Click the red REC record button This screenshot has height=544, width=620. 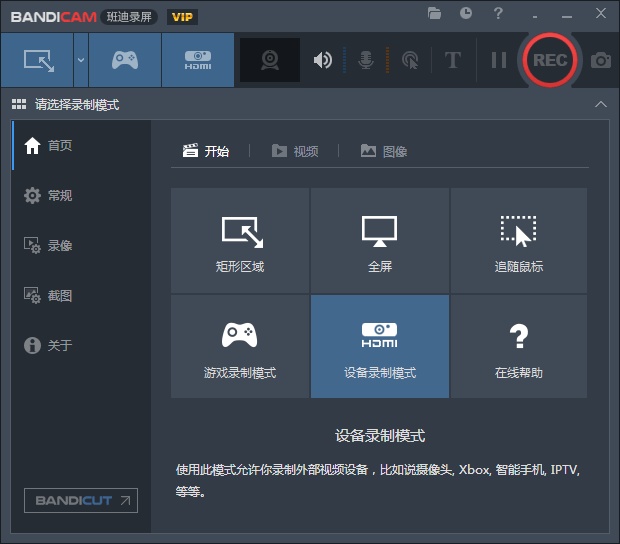tap(549, 60)
